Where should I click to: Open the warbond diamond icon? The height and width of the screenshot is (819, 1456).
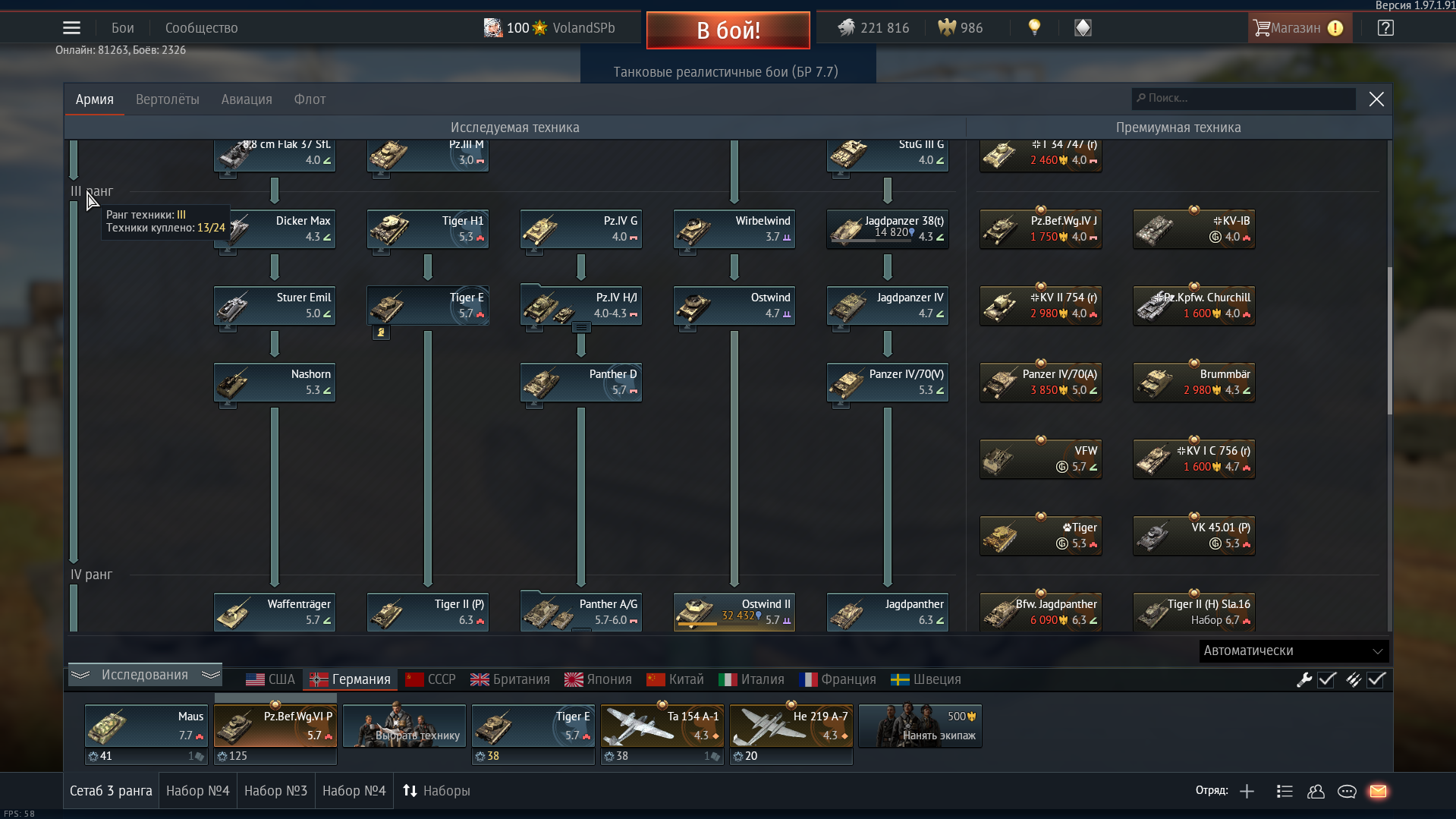tap(1083, 28)
